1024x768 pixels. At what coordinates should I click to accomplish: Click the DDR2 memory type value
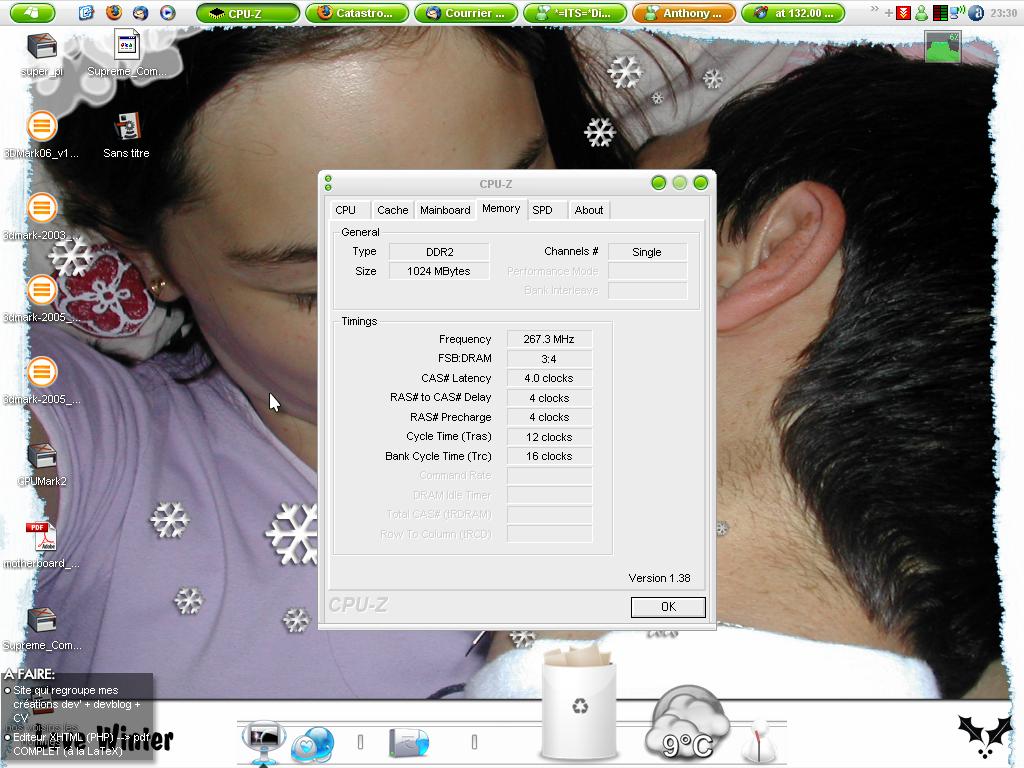pyautogui.click(x=439, y=251)
